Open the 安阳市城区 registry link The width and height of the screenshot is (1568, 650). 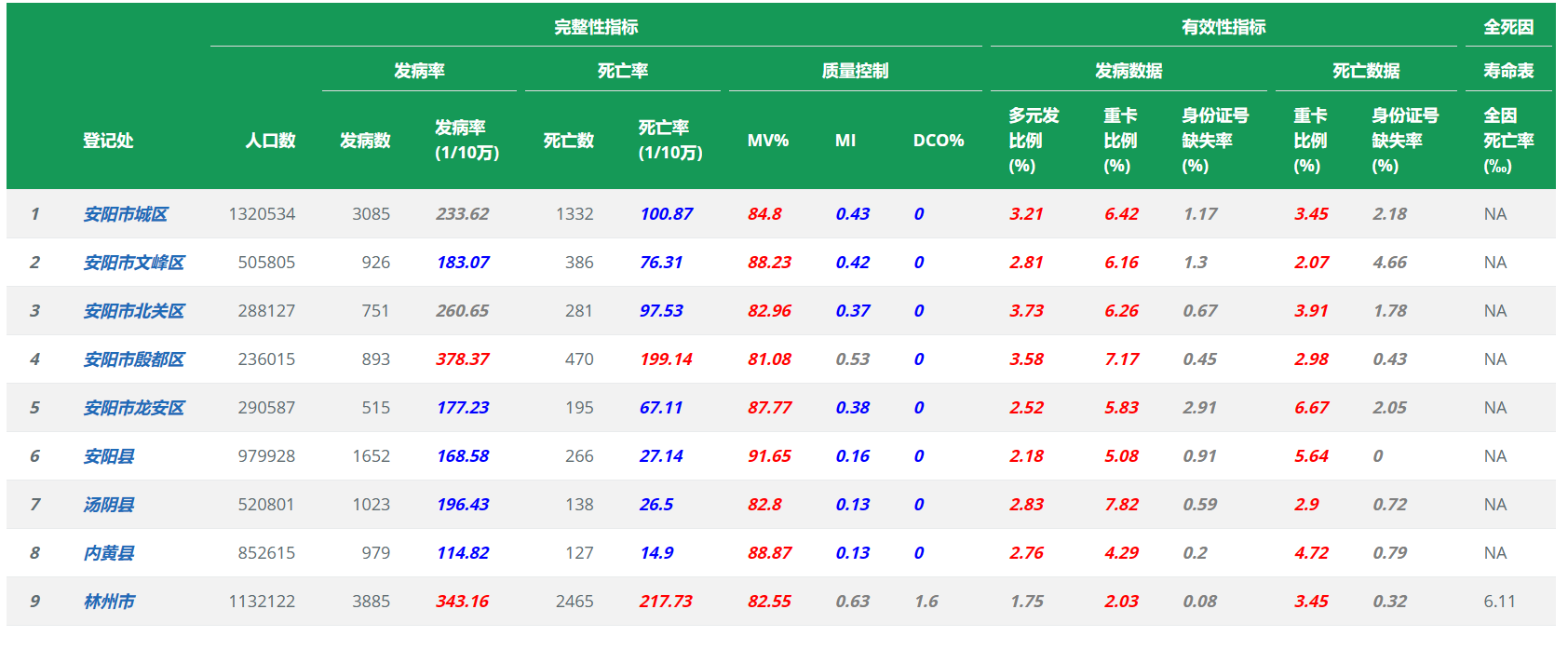(126, 214)
